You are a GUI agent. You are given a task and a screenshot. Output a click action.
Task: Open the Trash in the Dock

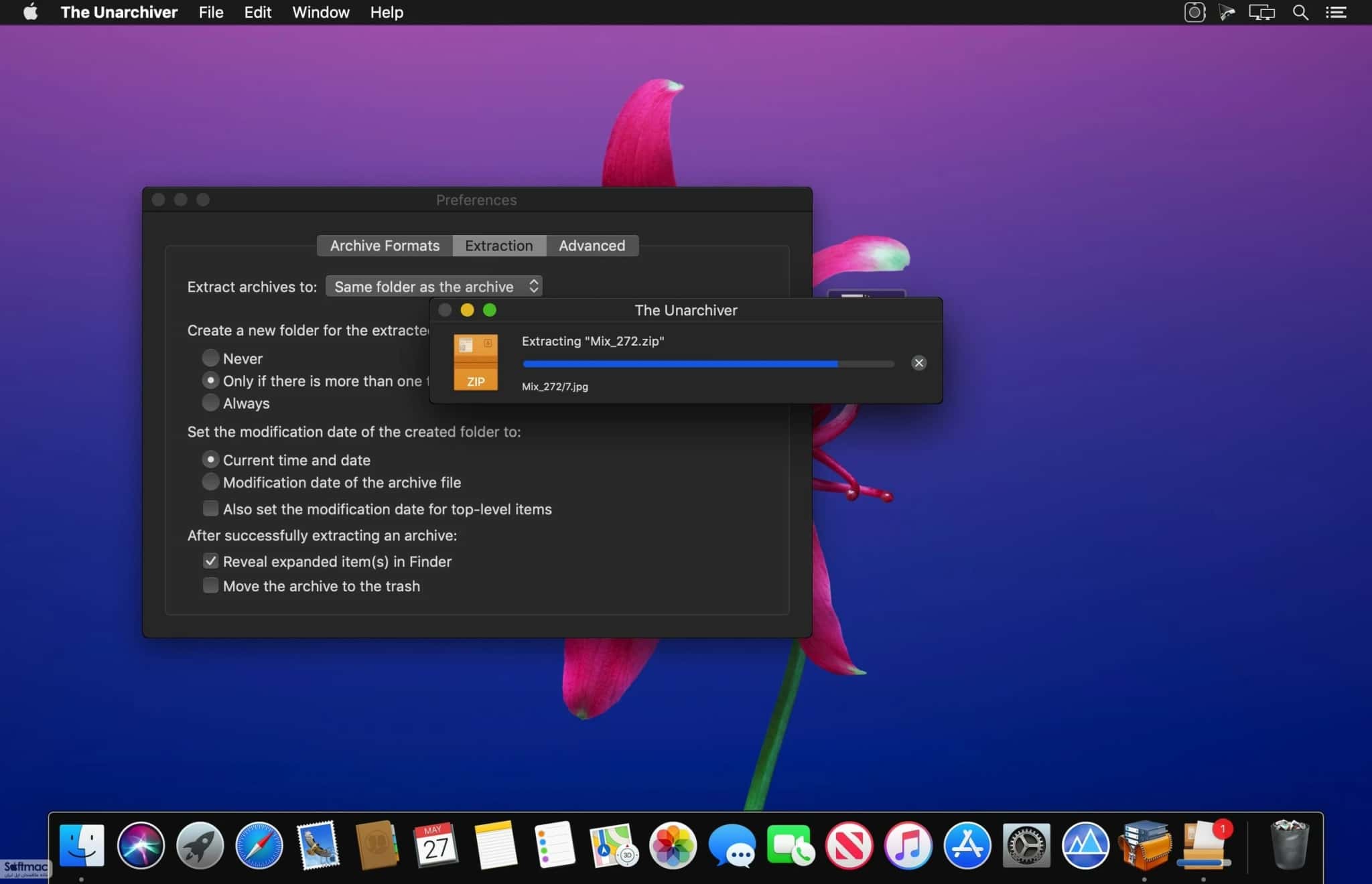1290,845
